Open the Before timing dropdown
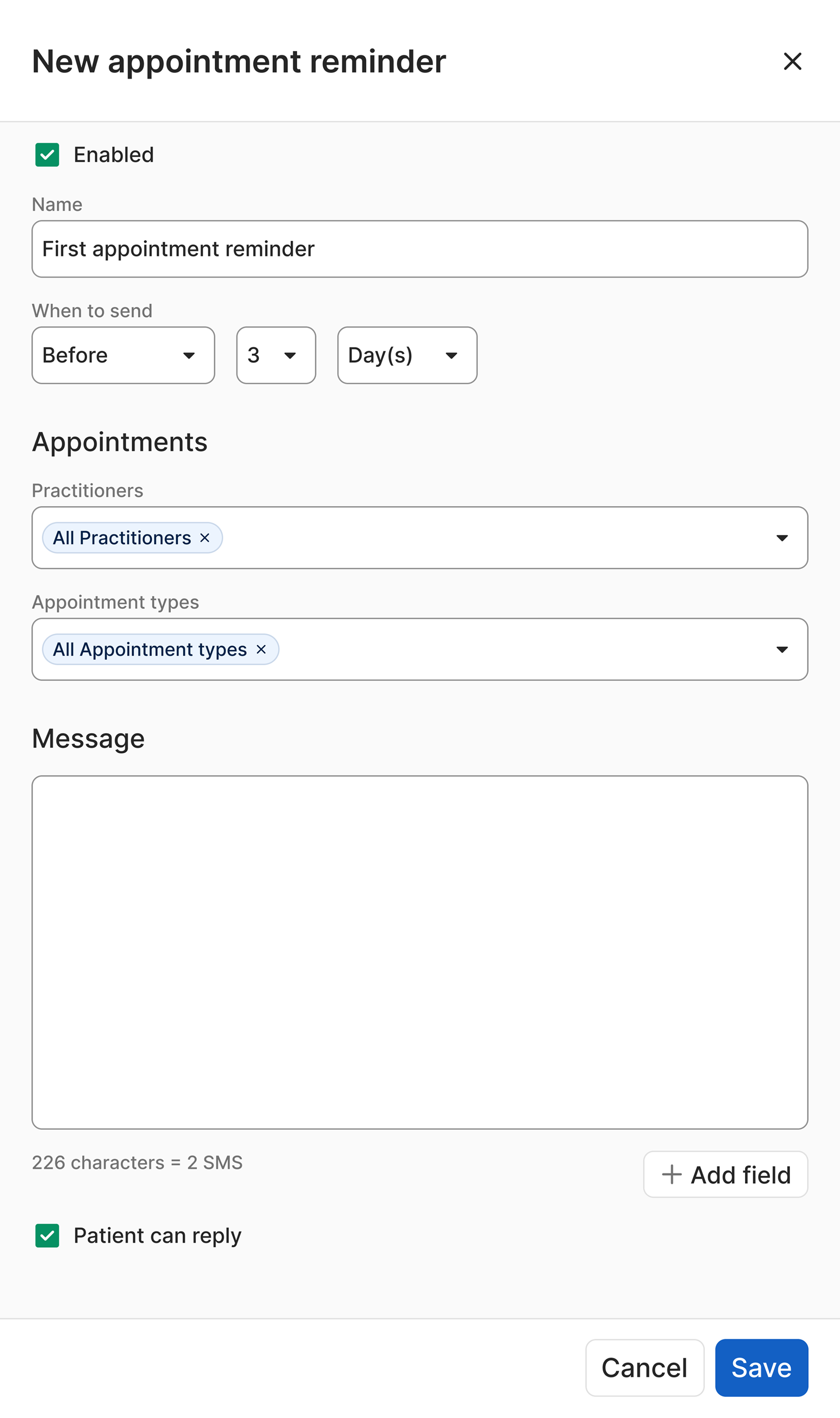The height and width of the screenshot is (1418, 840). pyautogui.click(x=123, y=355)
